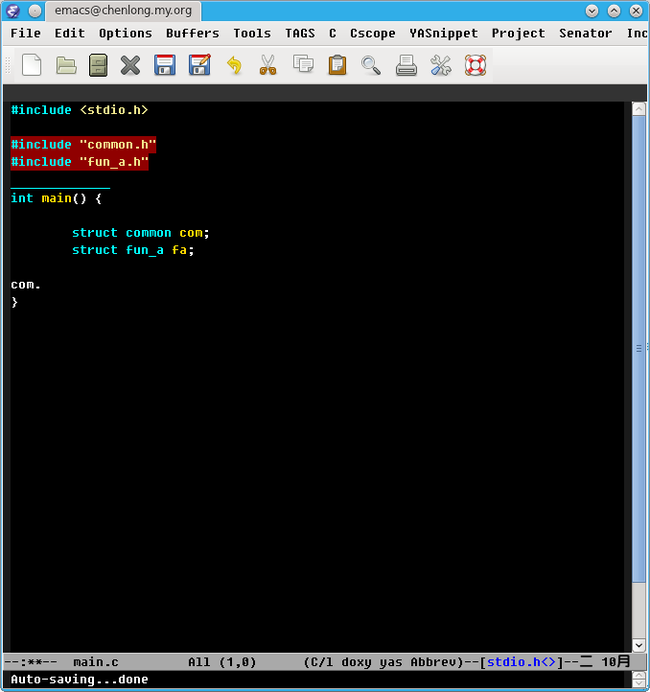Click the New file toolbar icon

coord(32,65)
